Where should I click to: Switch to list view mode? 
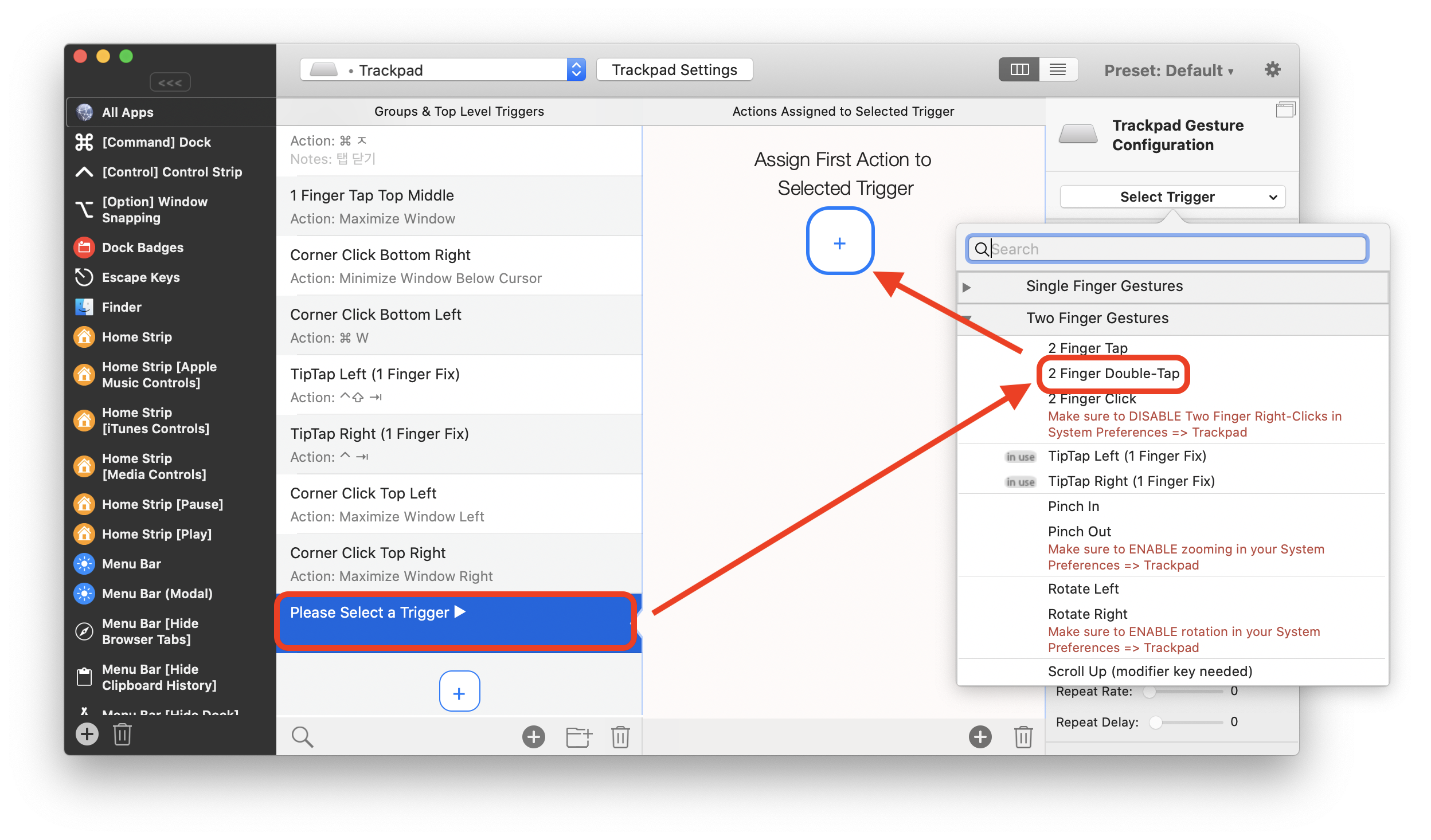(x=1058, y=70)
